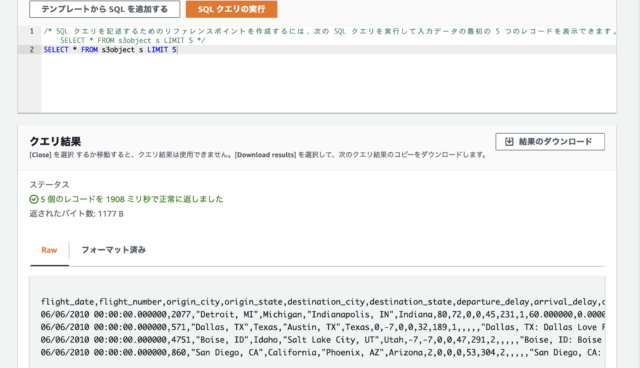Click the green success checkmark status icon
The image size is (640, 368).
34,199
